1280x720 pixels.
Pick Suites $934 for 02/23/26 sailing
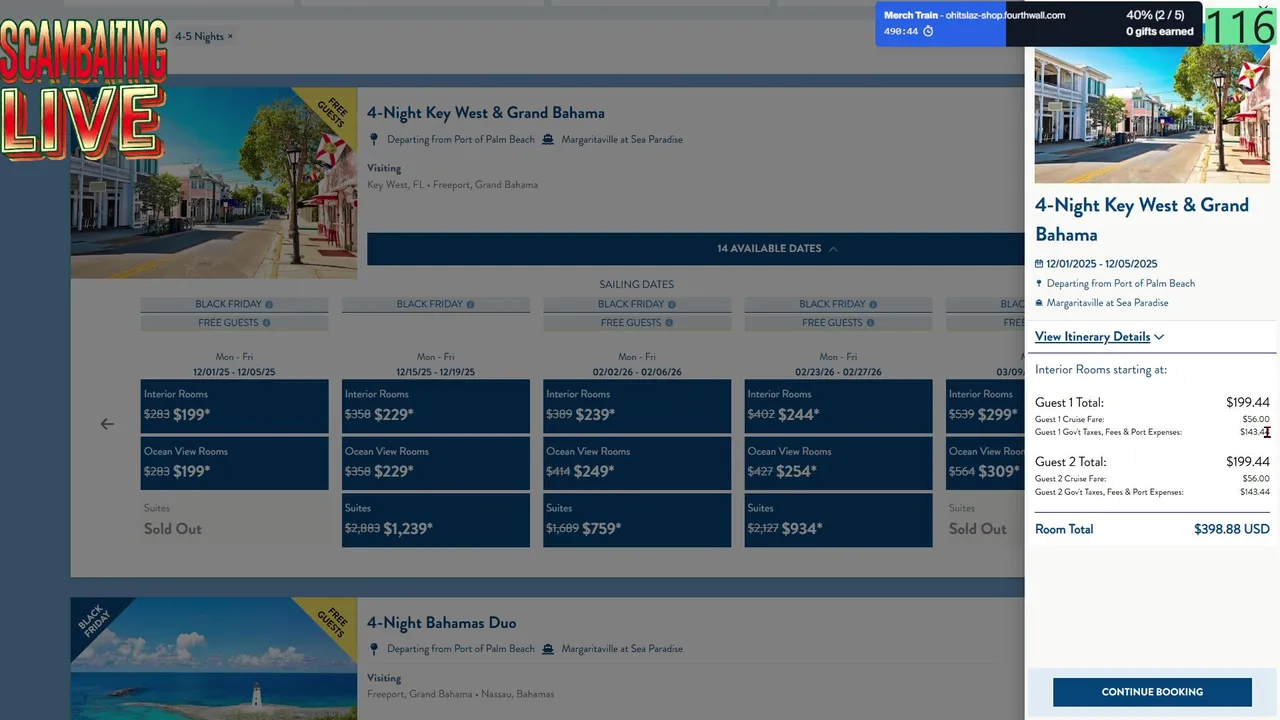point(838,520)
